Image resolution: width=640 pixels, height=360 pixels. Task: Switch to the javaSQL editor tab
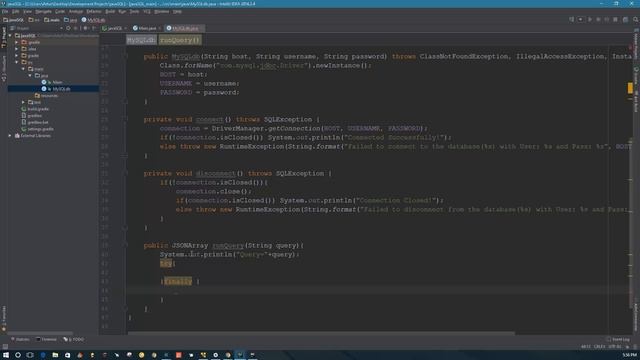pos(113,28)
